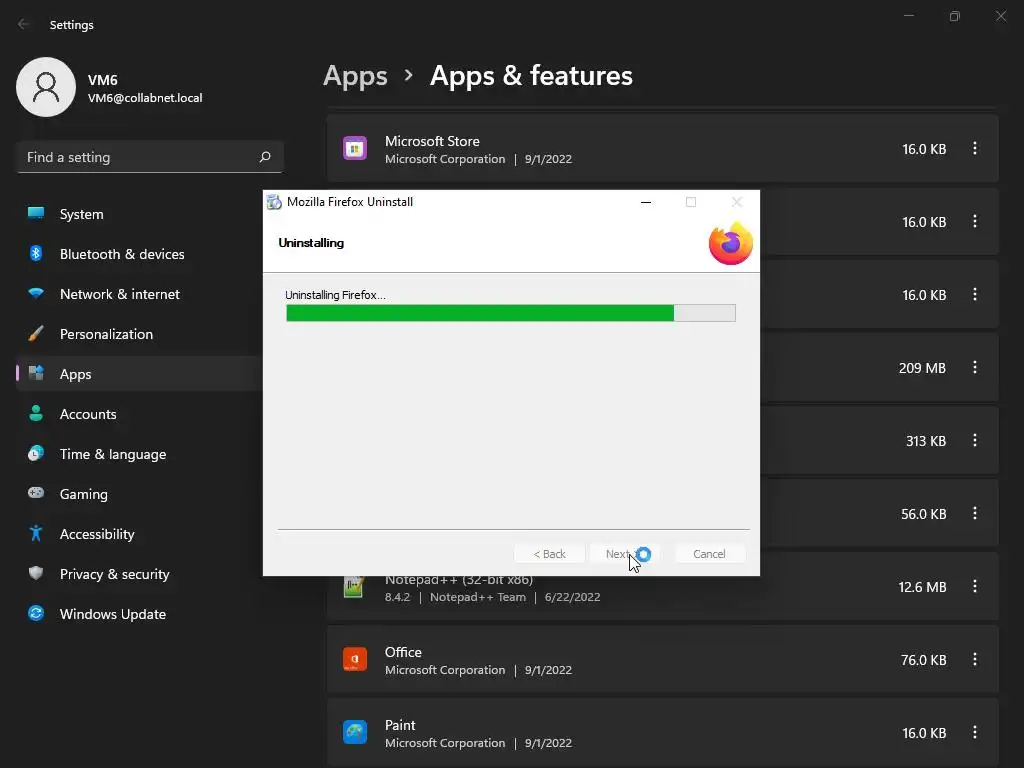The width and height of the screenshot is (1024, 768).
Task: Click the uninstall progress bar
Action: pos(510,313)
